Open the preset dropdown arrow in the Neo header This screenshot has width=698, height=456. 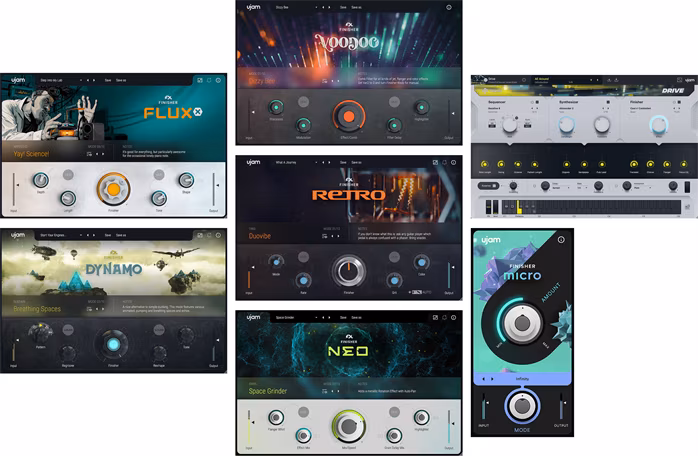pyautogui.click(x=316, y=318)
